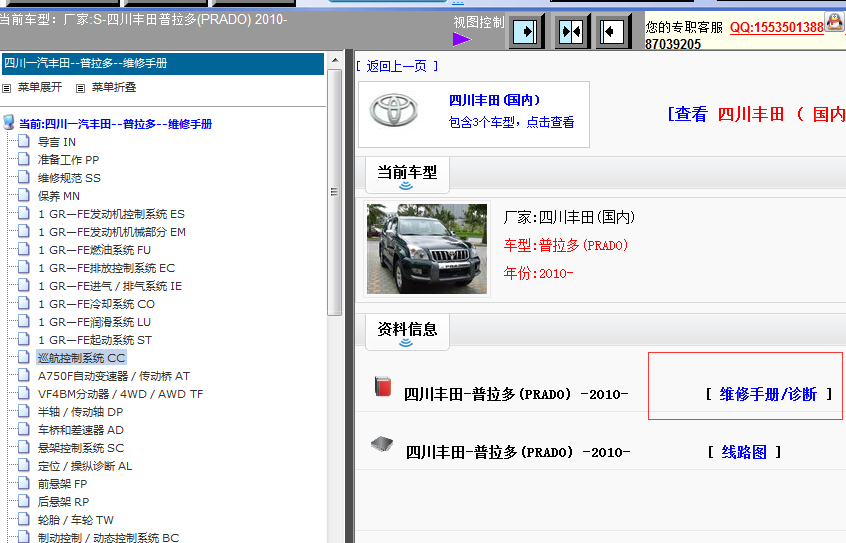Click the 厂家:四川丰田(国内) text
The height and width of the screenshot is (543, 846).
click(569, 218)
